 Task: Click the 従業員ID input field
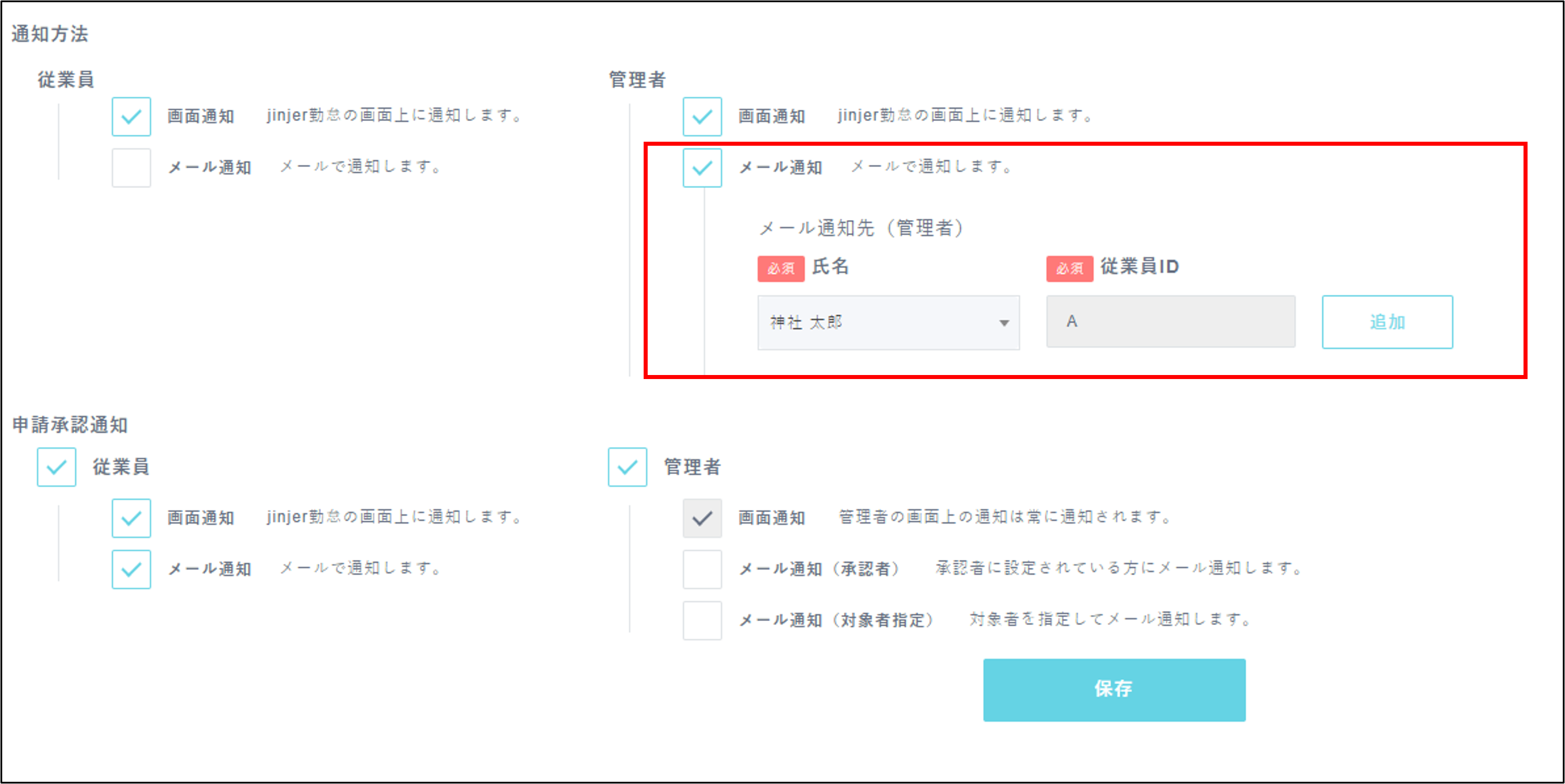pos(1170,322)
